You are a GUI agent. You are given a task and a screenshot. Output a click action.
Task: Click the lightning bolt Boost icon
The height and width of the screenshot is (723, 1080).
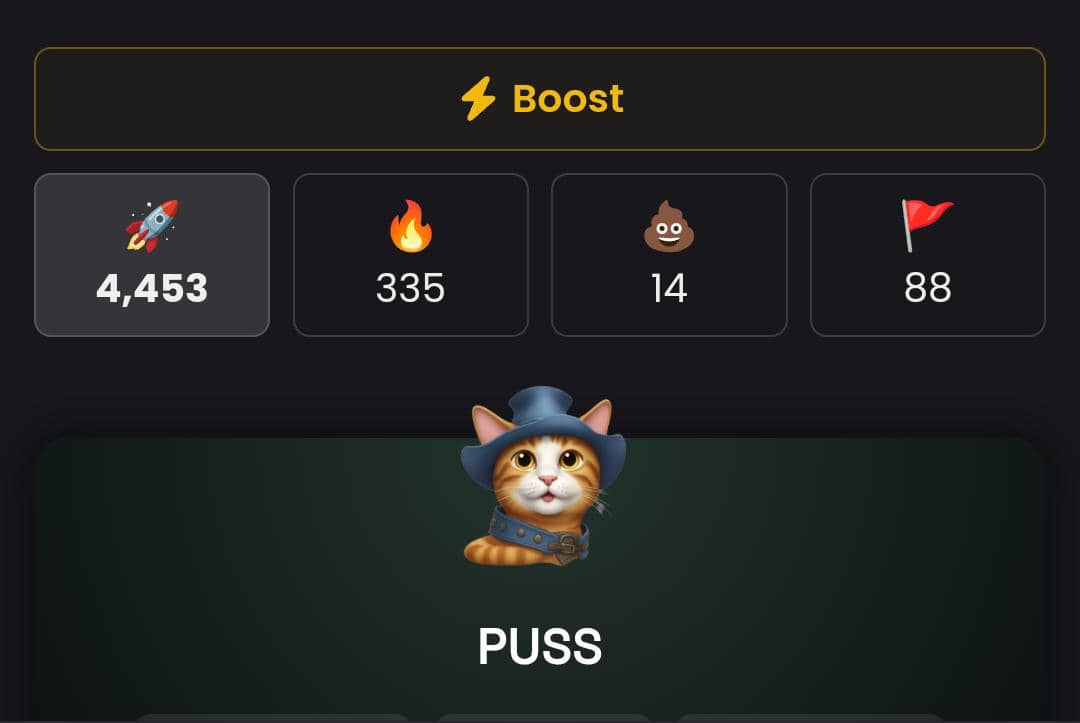(478, 98)
